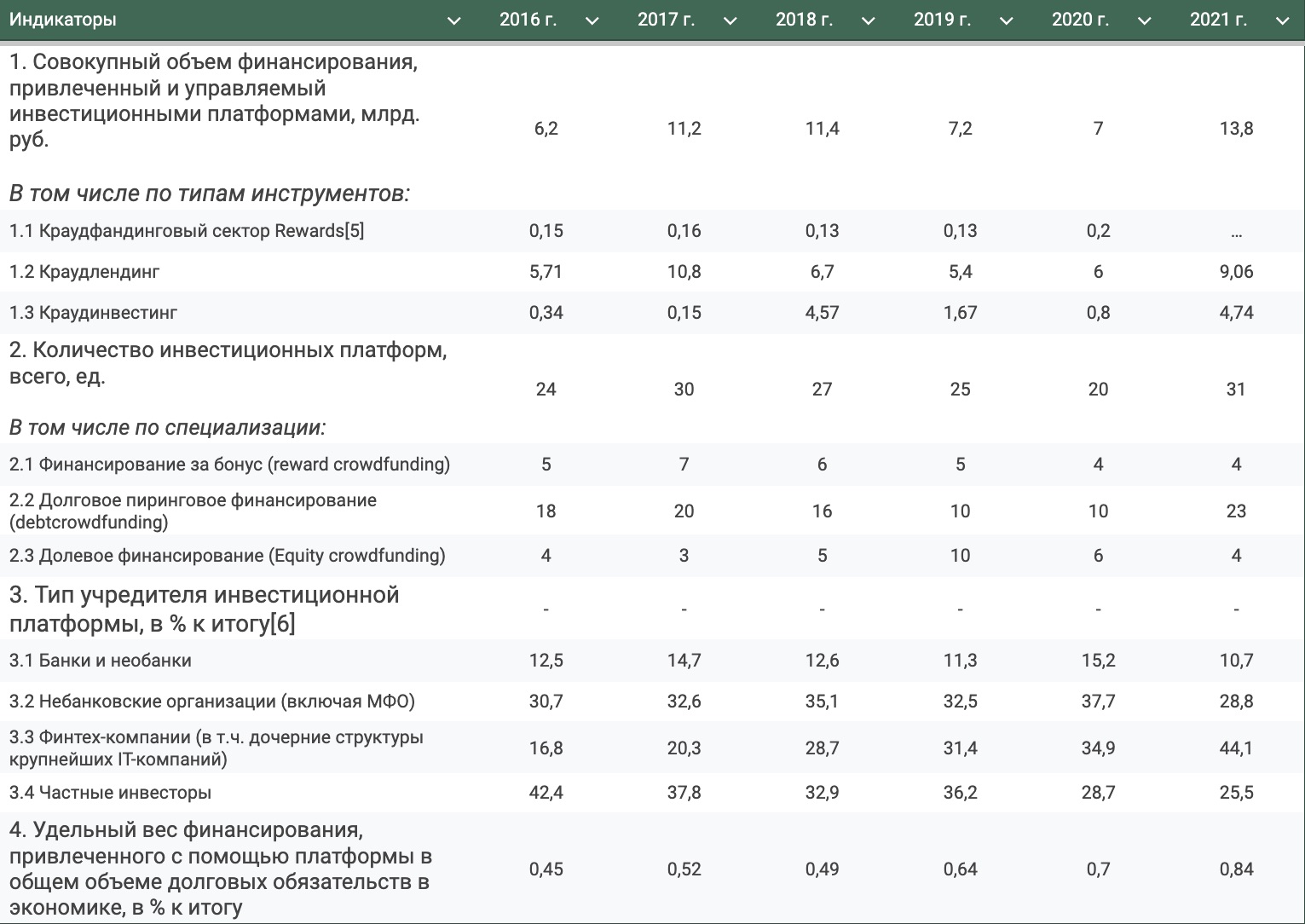Click the 2019 г. header label
The width and height of the screenshot is (1305, 924).
tap(943, 20)
